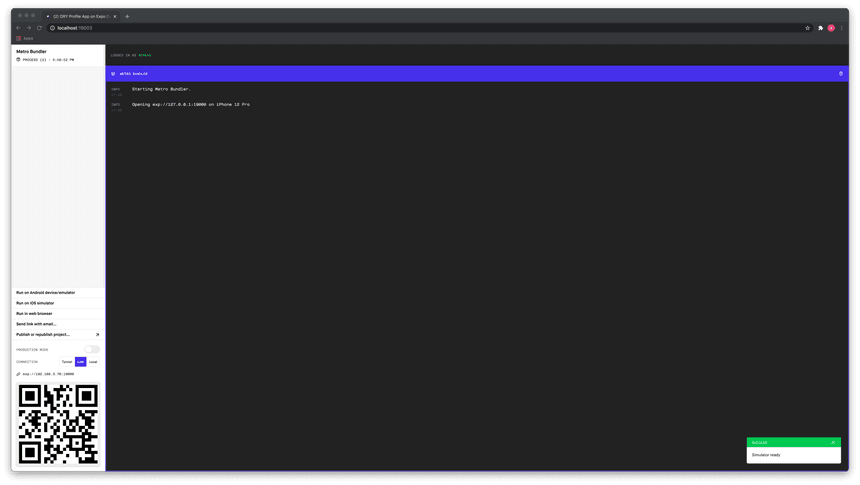Go forward in the browser
Viewport: 860px width, 485px height.
coord(29,28)
